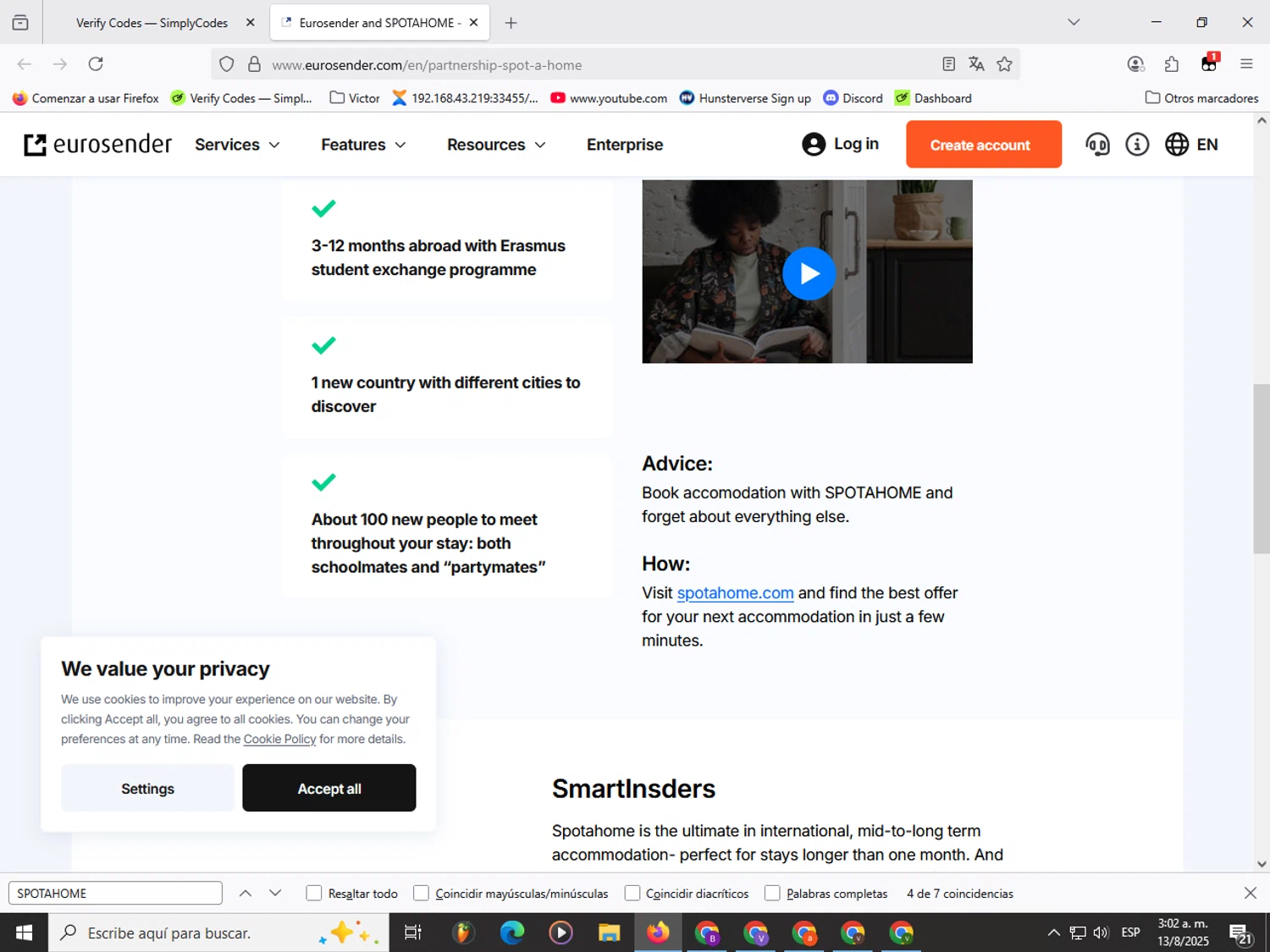Click the Firefox View icon at tab strip start
Viewport: 1270px width, 952px height.
(x=20, y=23)
